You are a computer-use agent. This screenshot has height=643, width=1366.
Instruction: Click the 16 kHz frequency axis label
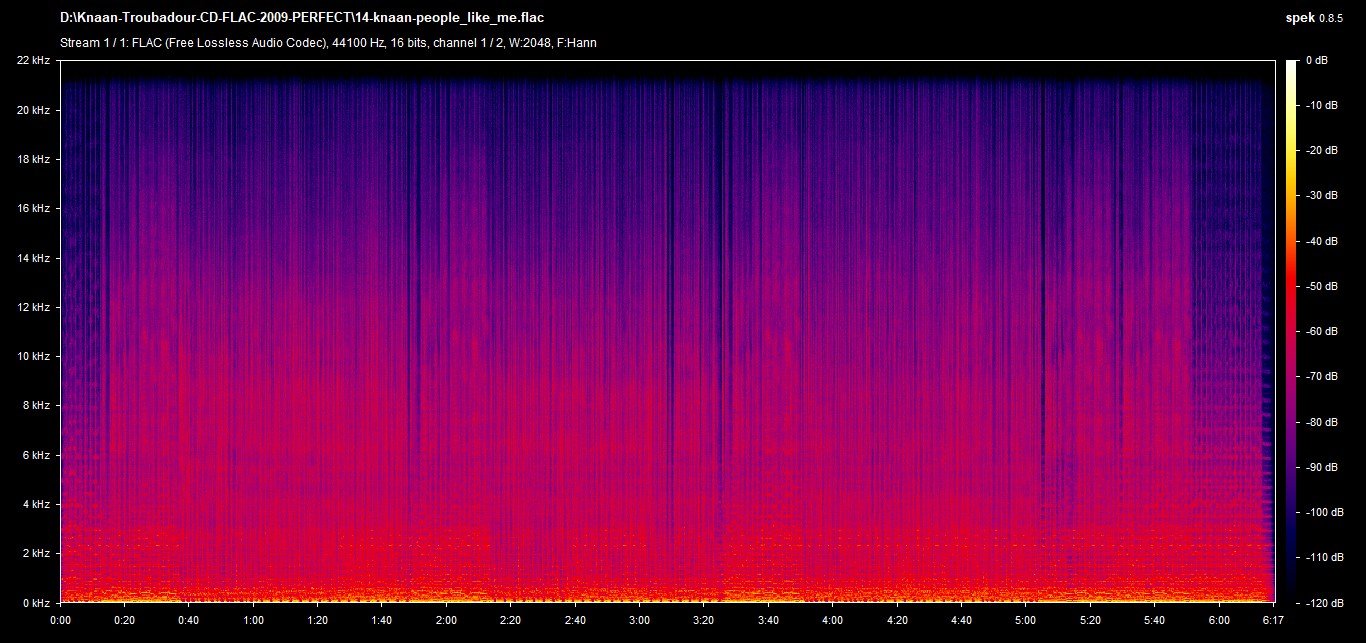(33, 209)
